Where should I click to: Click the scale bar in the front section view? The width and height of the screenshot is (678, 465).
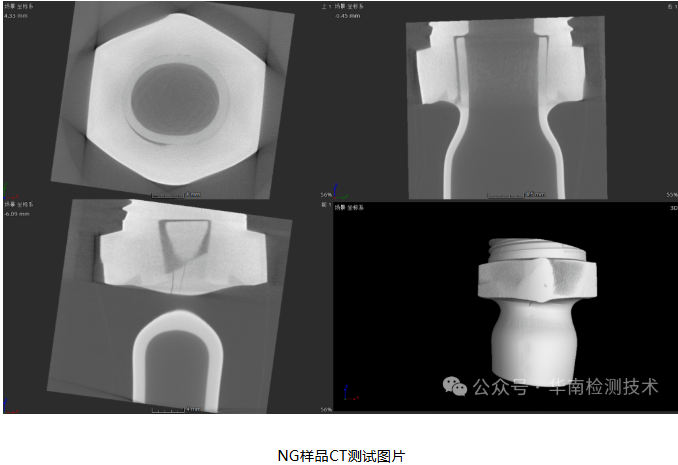pyautogui.click(x=176, y=409)
